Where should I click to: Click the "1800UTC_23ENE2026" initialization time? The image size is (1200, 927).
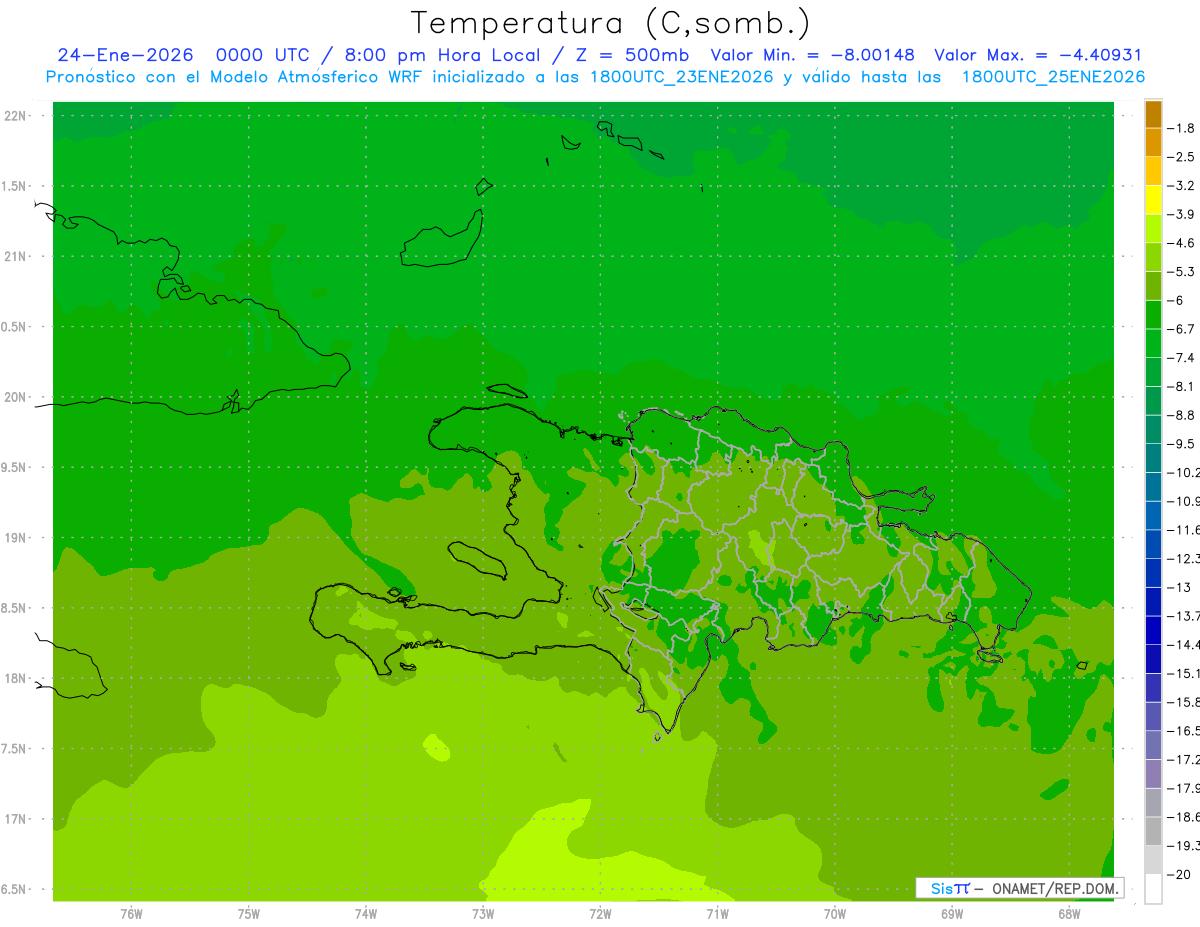680,77
